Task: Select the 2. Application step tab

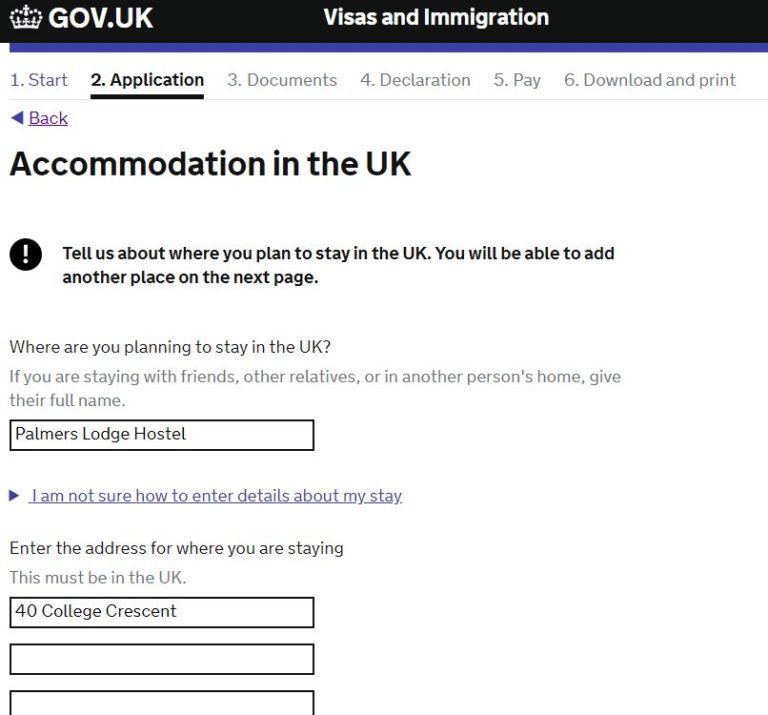Action: tap(147, 80)
